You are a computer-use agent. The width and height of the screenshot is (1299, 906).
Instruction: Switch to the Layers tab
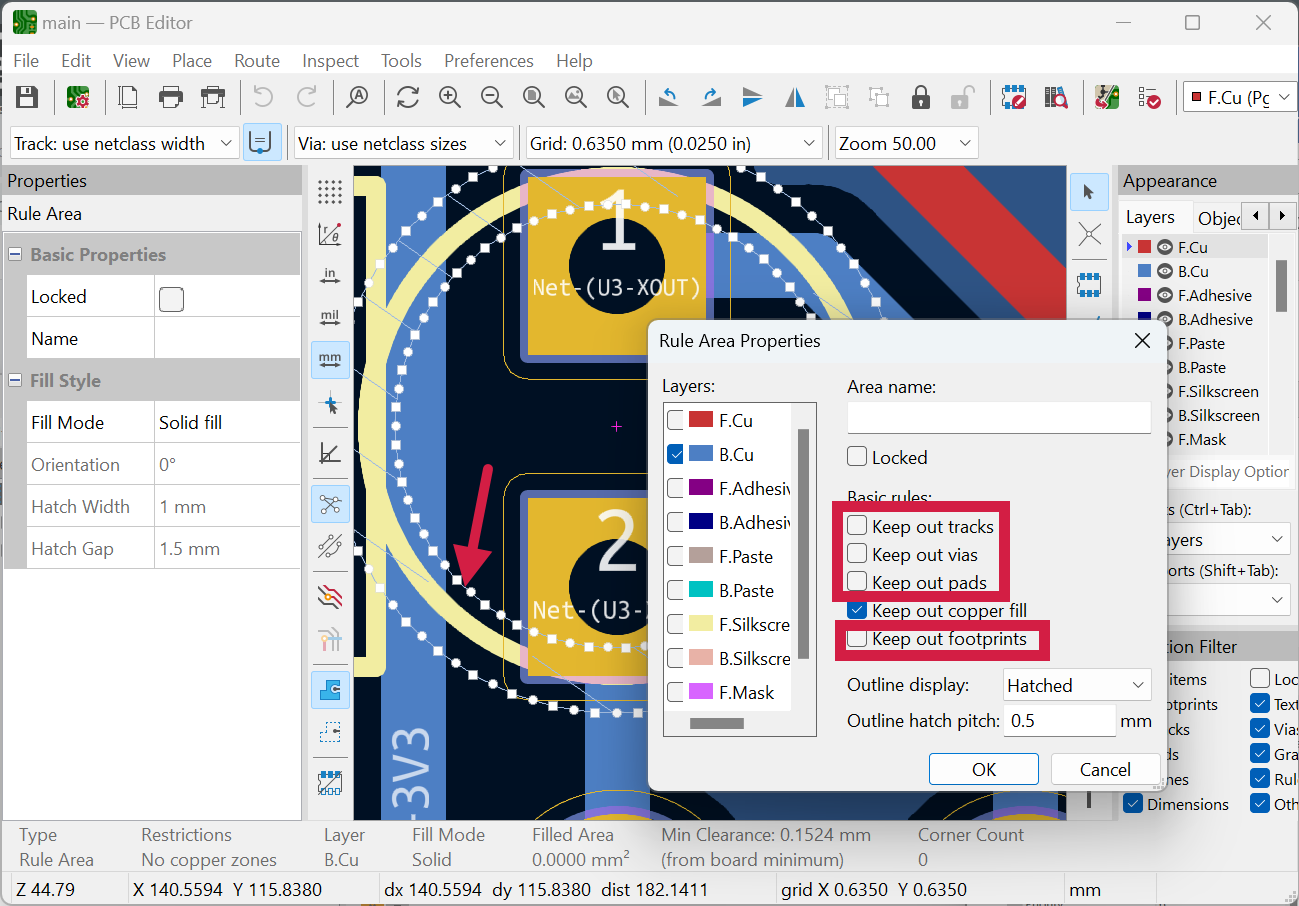click(1150, 217)
